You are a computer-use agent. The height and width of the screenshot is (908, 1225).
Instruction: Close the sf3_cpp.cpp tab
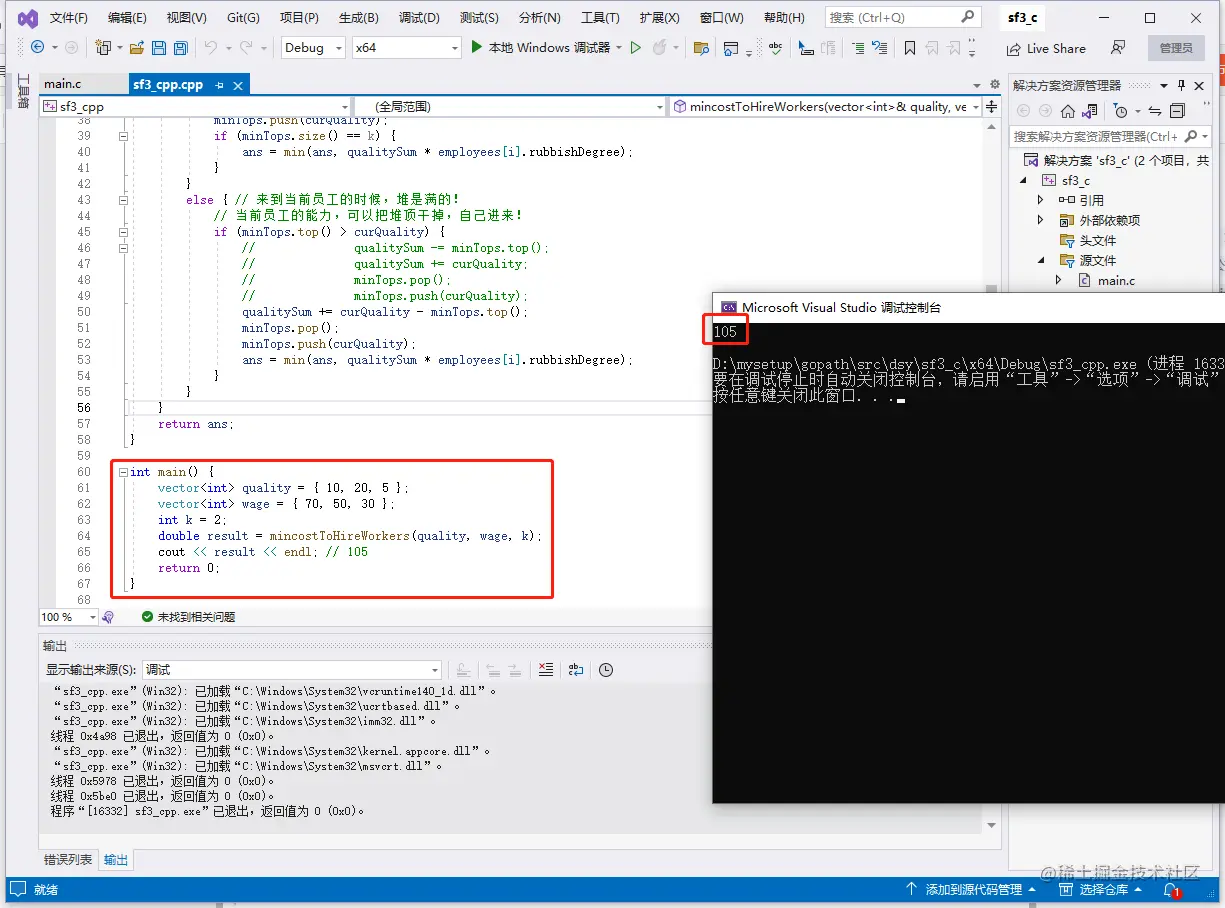[x=238, y=85]
